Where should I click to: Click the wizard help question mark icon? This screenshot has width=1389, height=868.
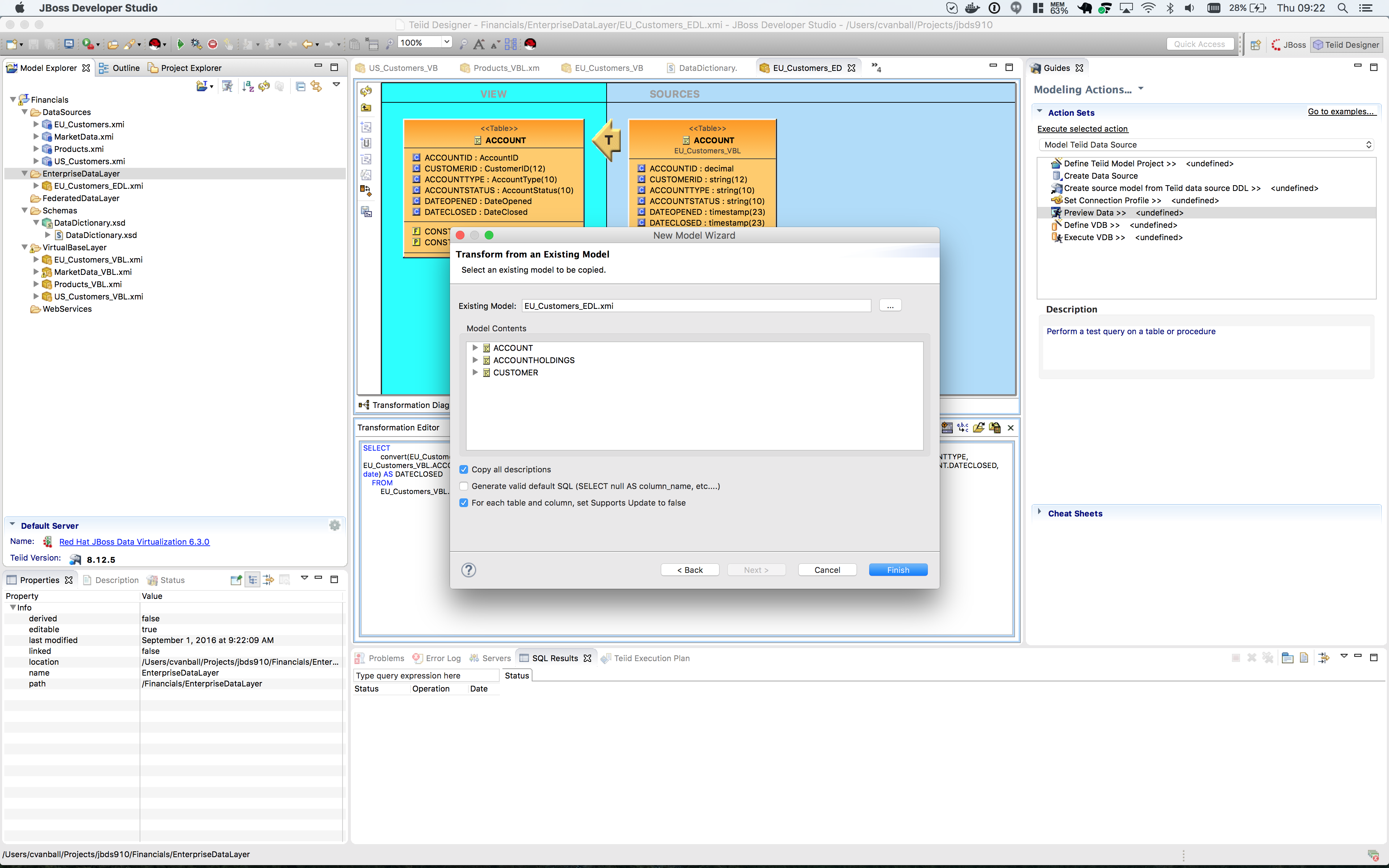[468, 570]
